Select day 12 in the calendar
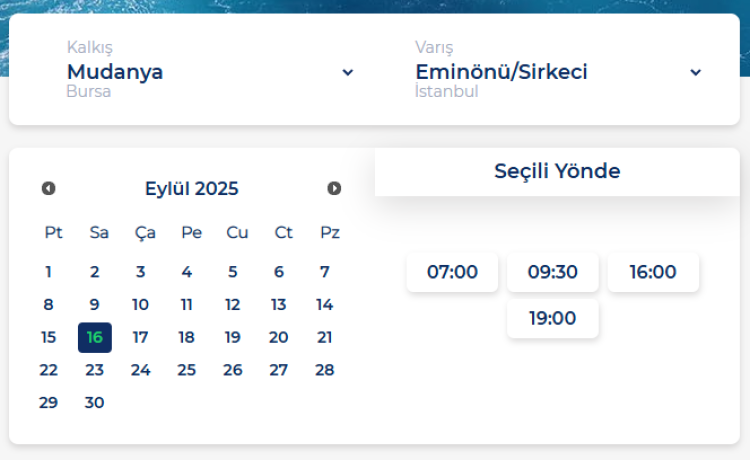The width and height of the screenshot is (750, 460). (233, 305)
